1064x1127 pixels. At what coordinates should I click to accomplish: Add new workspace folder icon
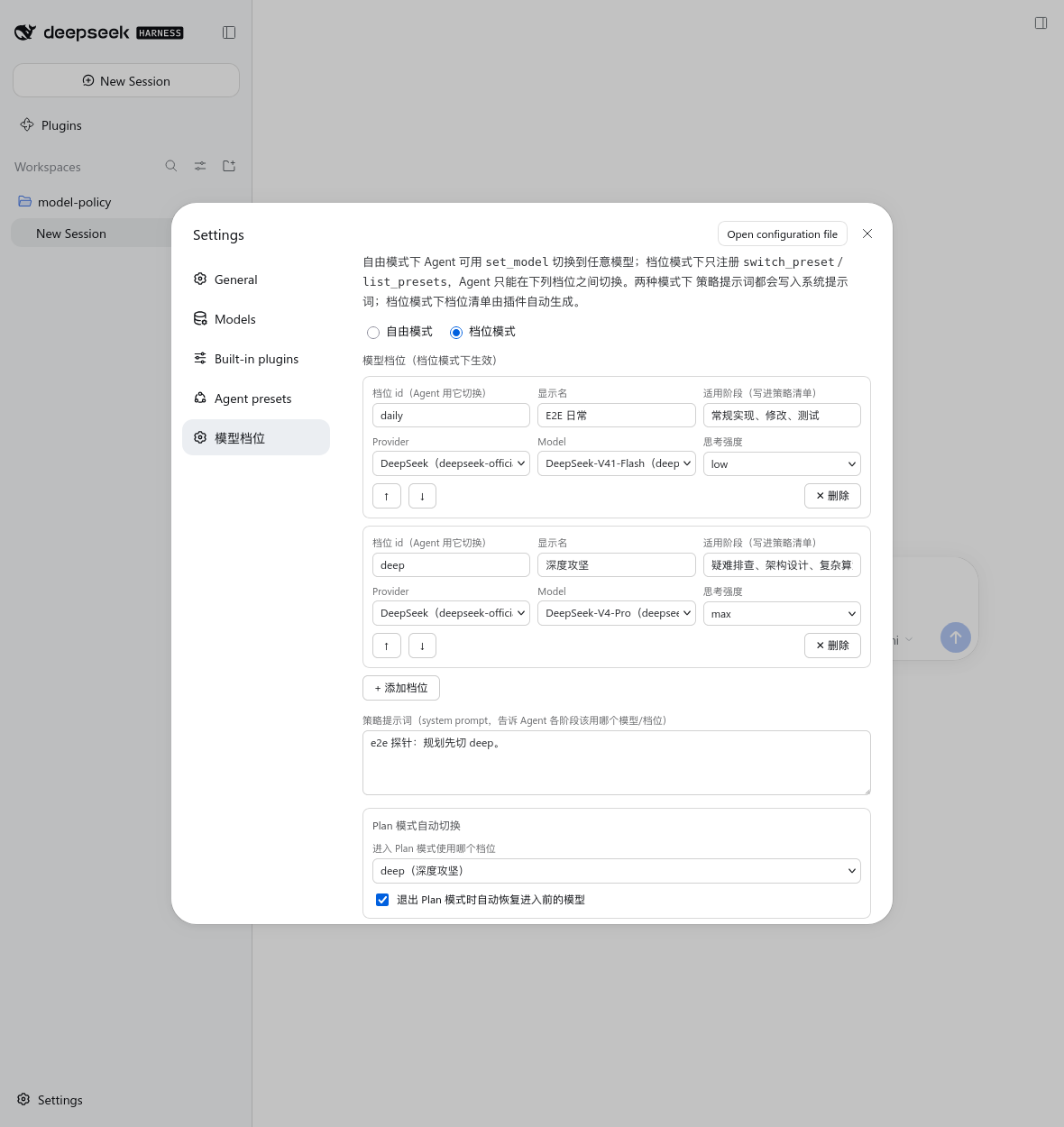click(x=229, y=166)
